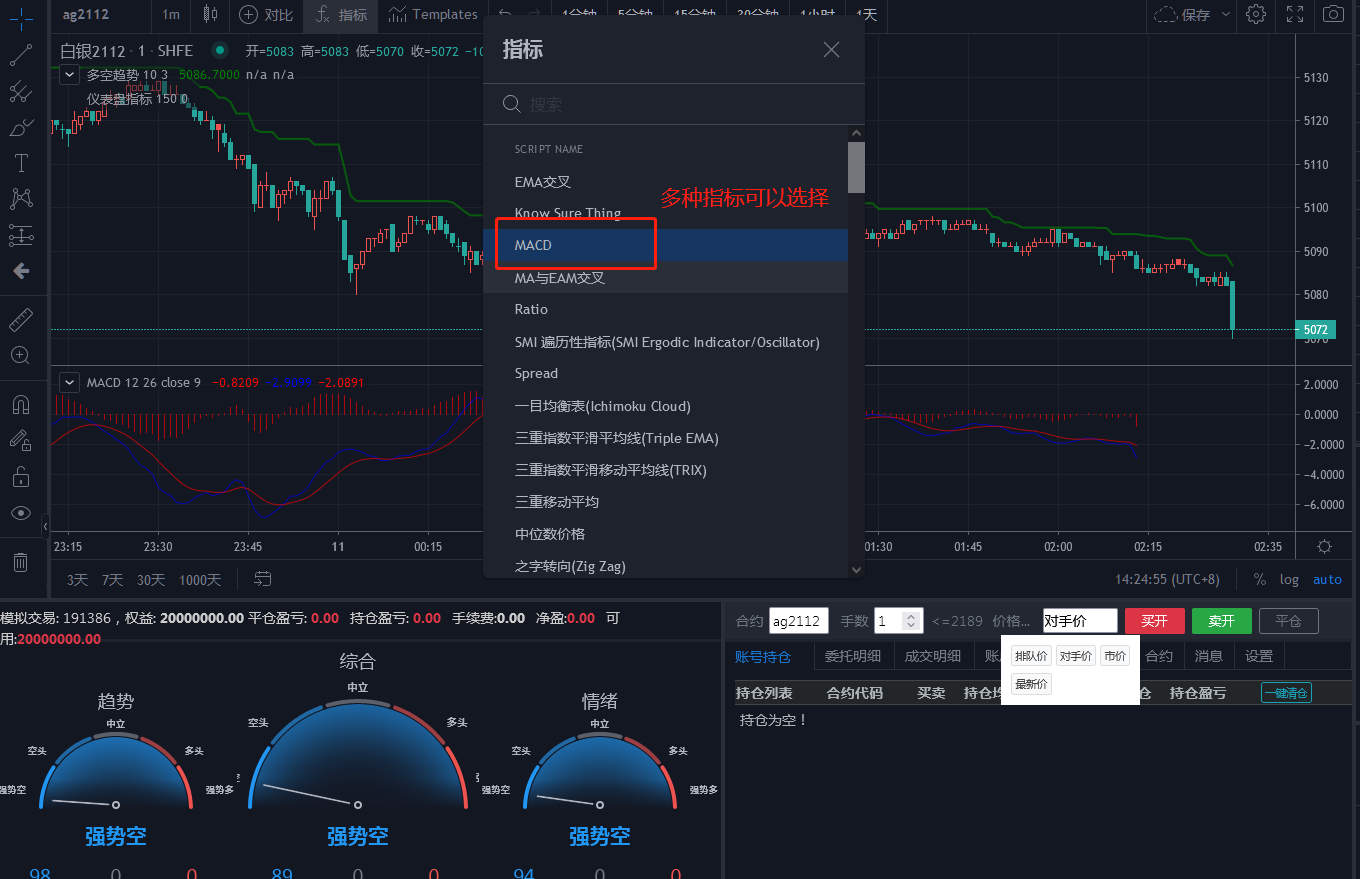Toggle hide all drawings eye icon
The width and height of the screenshot is (1360, 879).
pyautogui.click(x=21, y=513)
